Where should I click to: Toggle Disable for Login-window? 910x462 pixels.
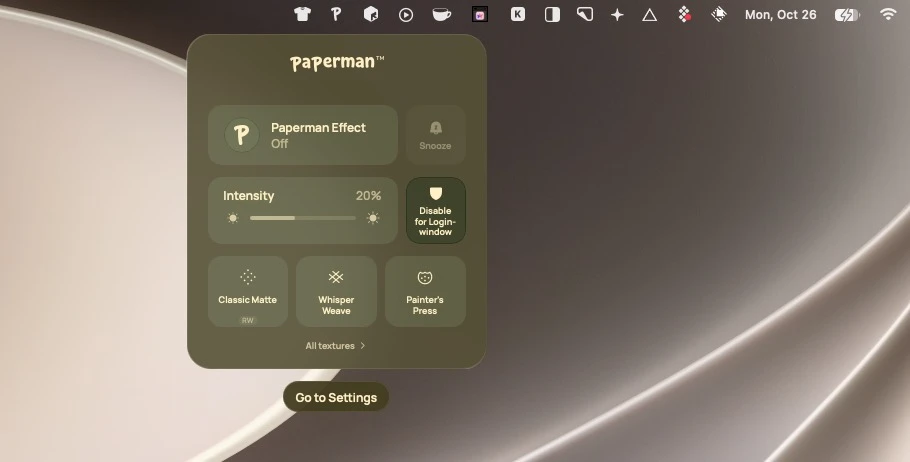436,211
